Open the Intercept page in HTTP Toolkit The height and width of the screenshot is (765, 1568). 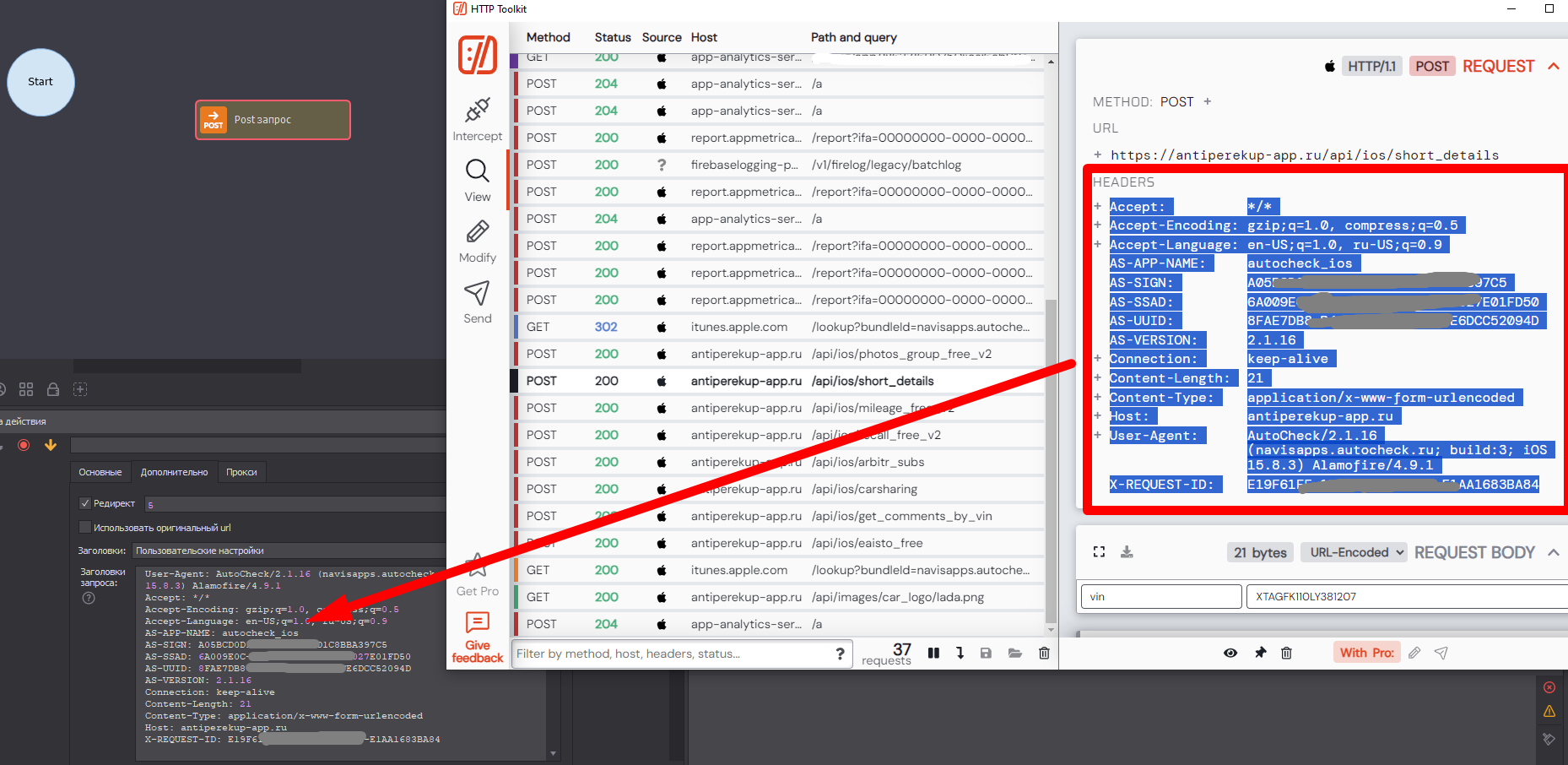click(477, 119)
